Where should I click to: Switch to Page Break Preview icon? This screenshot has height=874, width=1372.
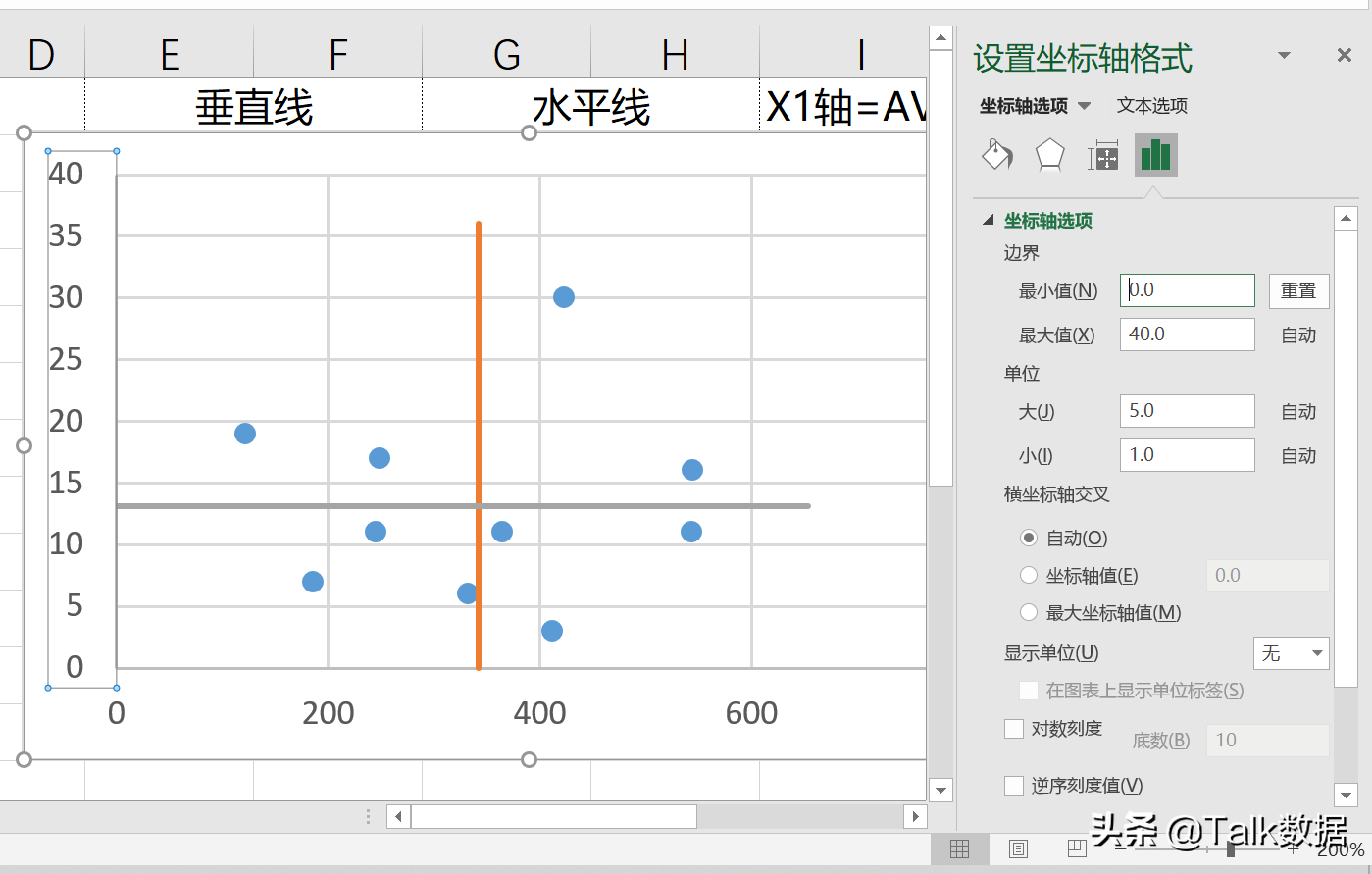coord(1076,848)
